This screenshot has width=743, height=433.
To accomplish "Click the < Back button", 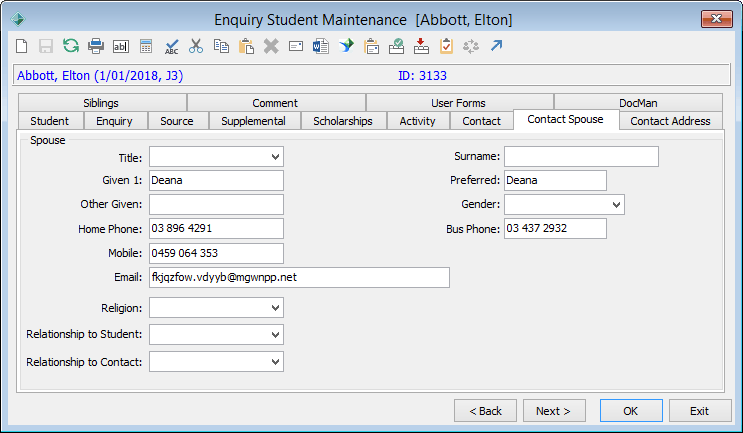I will (x=485, y=411).
